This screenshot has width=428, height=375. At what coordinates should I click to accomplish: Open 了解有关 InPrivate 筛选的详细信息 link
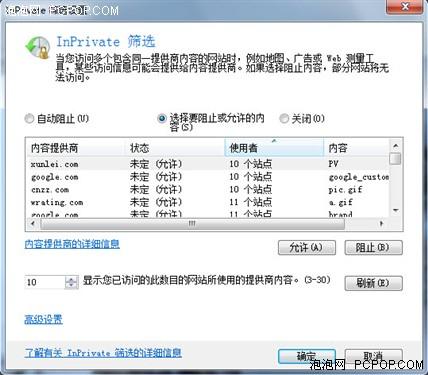tap(103, 353)
